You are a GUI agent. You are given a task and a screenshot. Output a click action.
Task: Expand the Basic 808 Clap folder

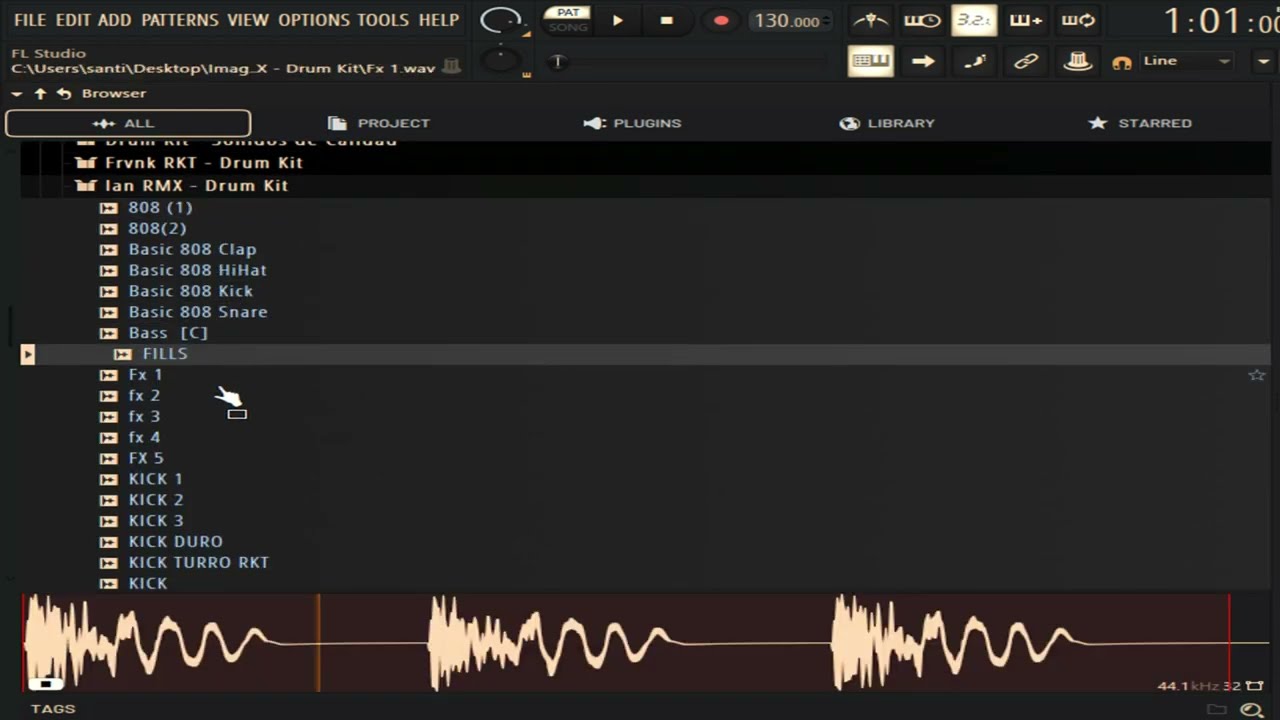click(x=178, y=250)
